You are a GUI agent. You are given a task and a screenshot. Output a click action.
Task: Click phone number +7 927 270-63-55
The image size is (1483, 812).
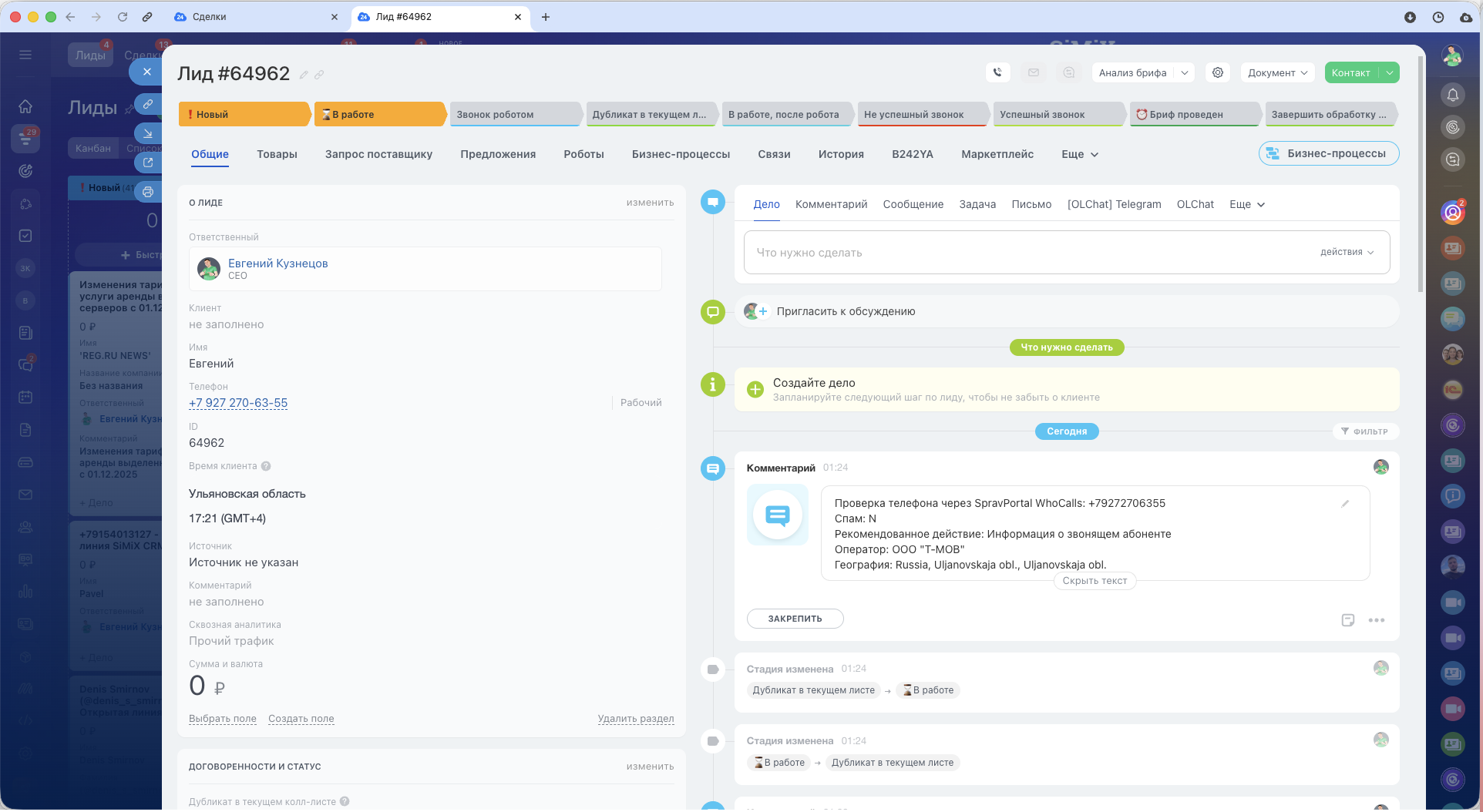238,403
